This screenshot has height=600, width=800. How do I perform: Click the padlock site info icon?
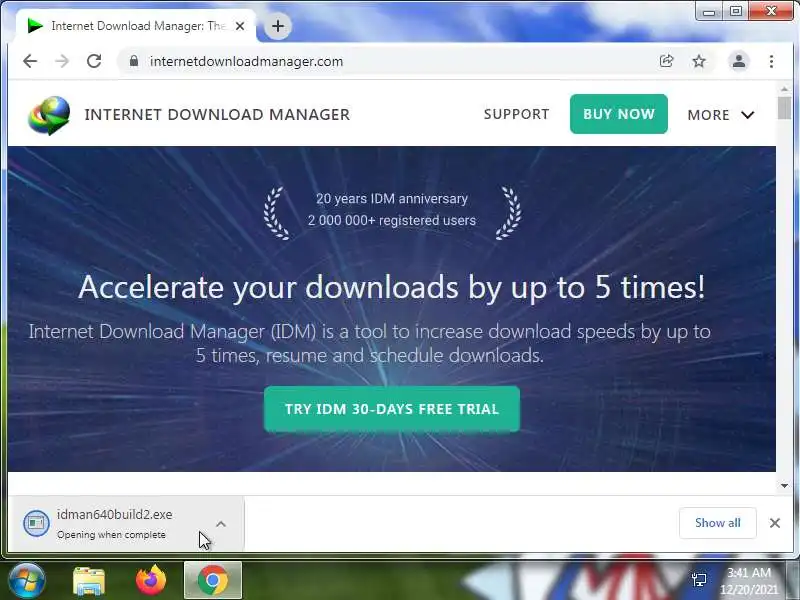(134, 61)
